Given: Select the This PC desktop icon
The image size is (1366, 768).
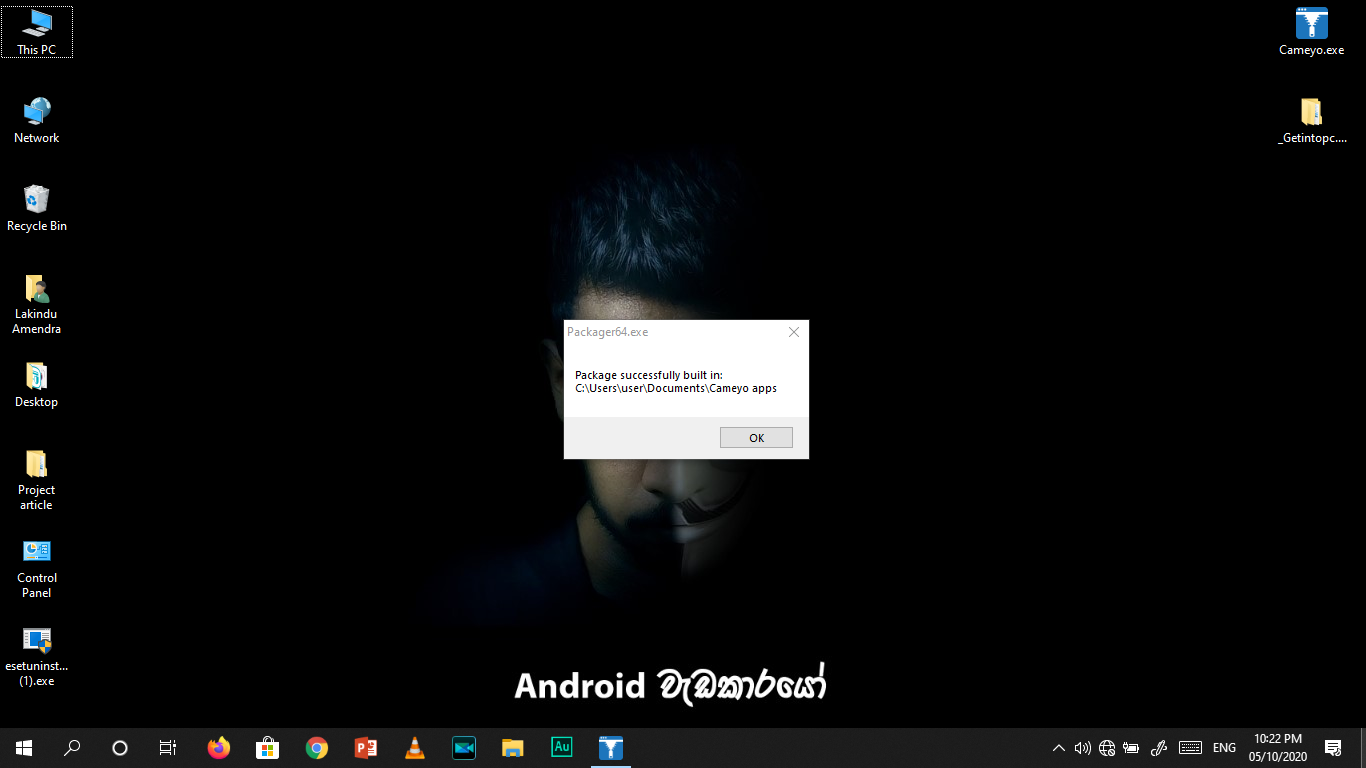Looking at the screenshot, I should tap(37, 32).
